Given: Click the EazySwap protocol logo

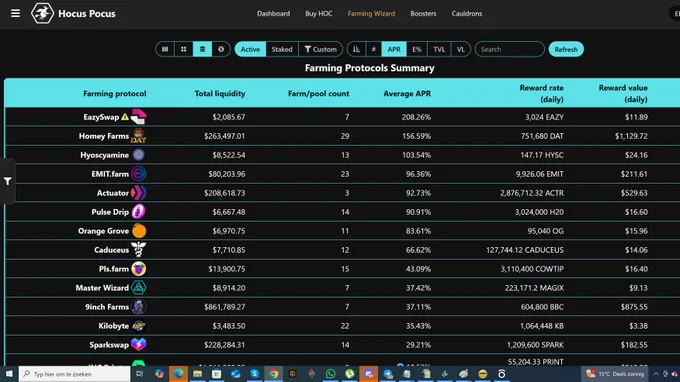Looking at the screenshot, I should click(x=139, y=117).
